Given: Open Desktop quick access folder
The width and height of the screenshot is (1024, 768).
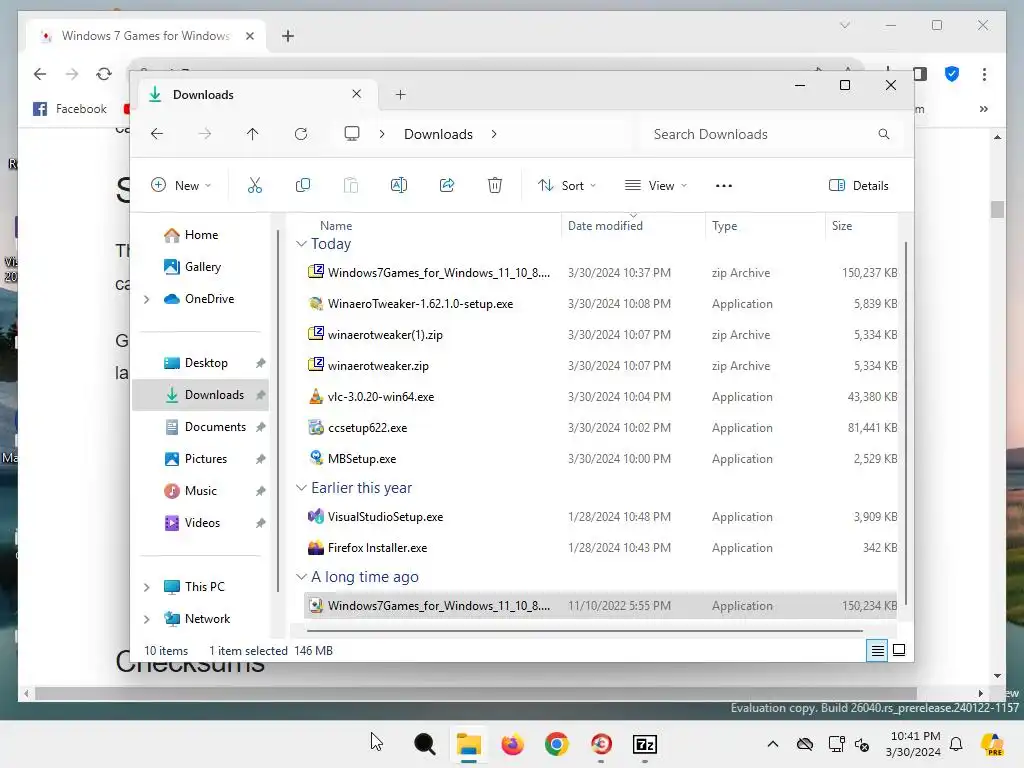Looking at the screenshot, I should point(200,363).
